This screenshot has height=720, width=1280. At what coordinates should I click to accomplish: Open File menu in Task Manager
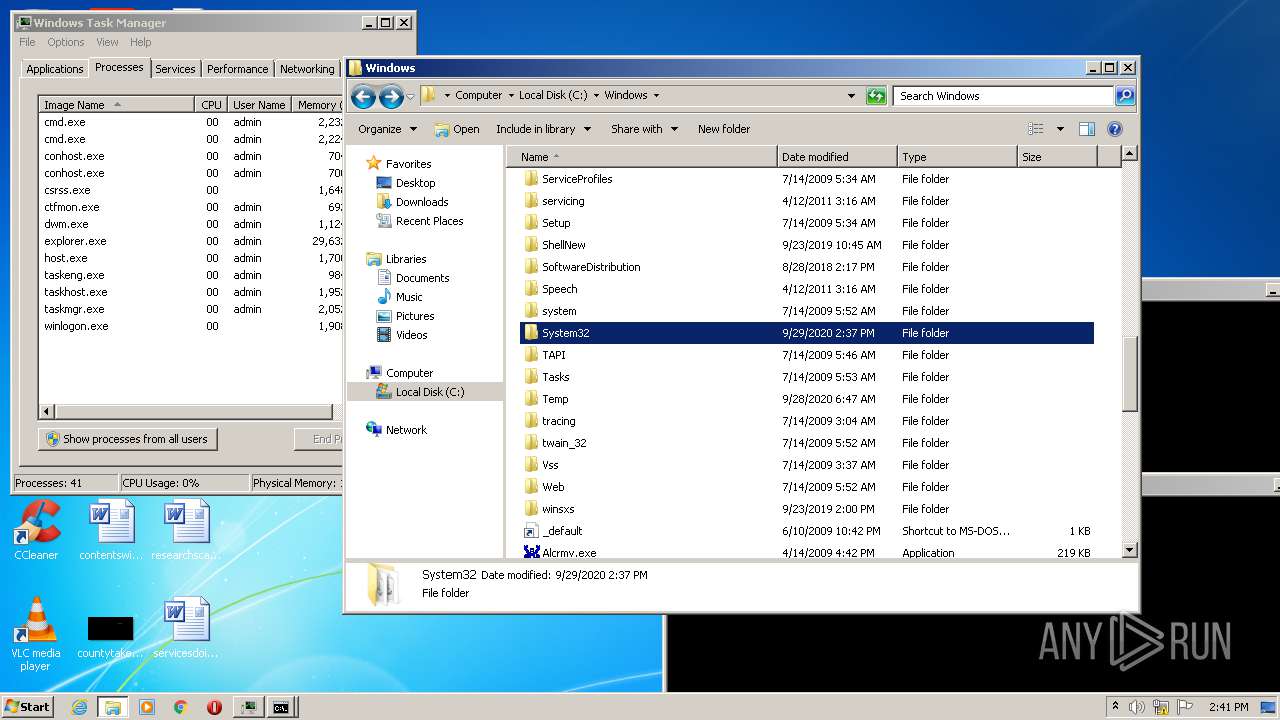click(x=27, y=42)
